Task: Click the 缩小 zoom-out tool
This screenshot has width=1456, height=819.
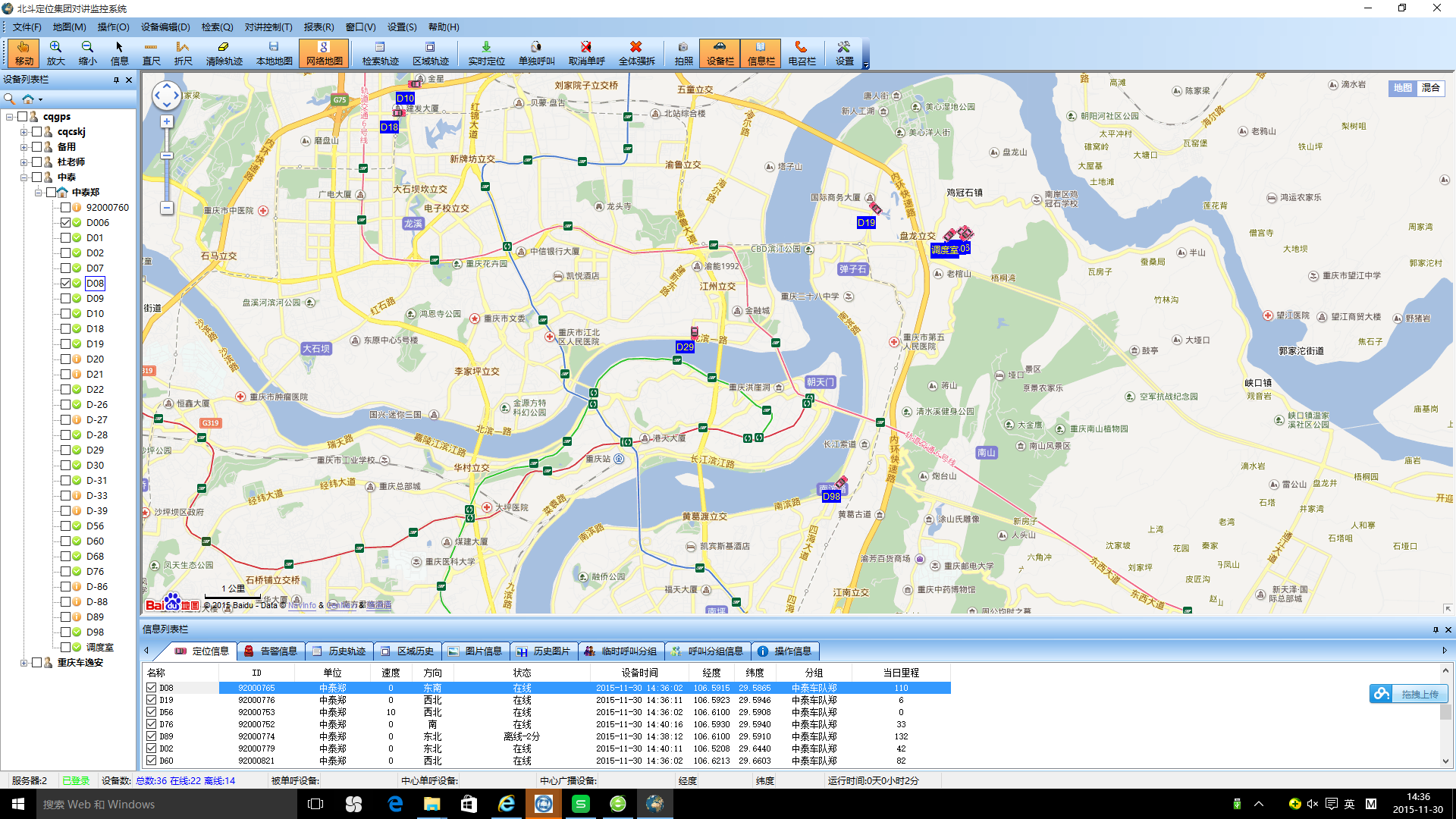Action: pyautogui.click(x=87, y=54)
